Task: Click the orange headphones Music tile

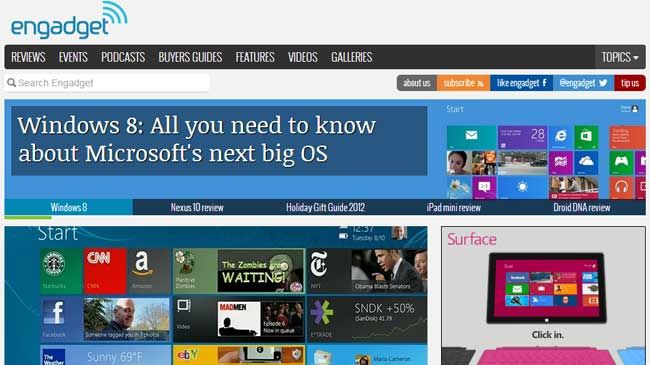Action: 621,188
